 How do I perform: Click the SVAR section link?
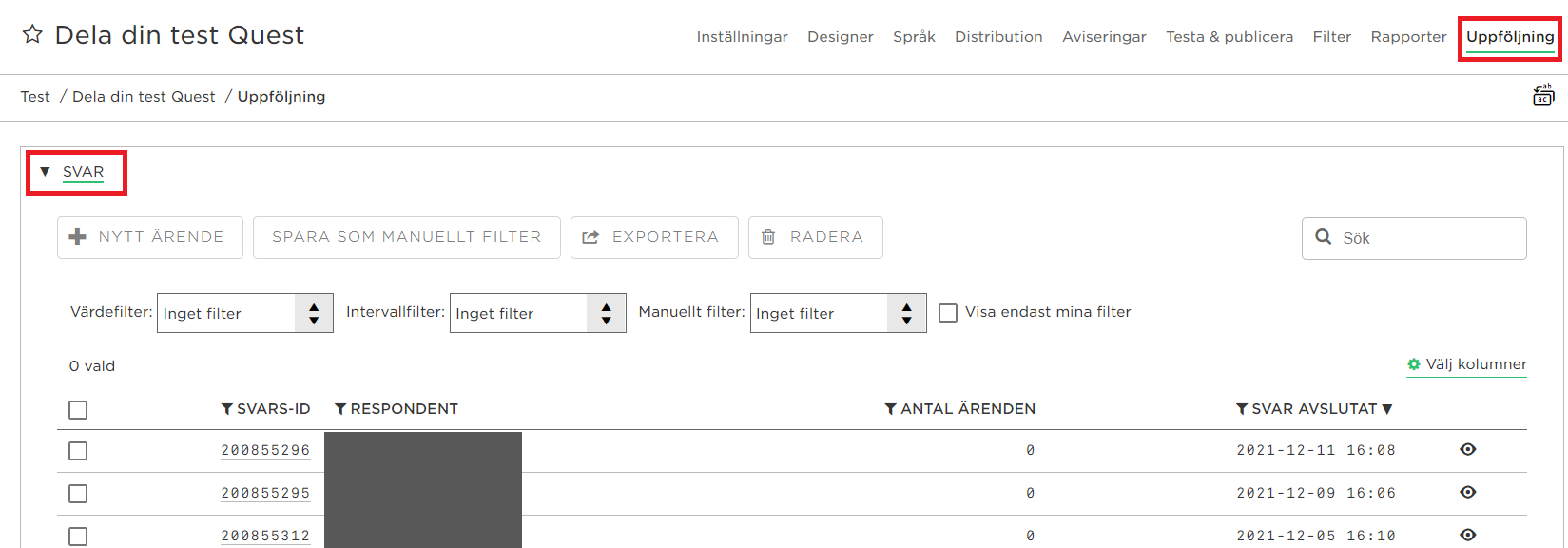pyautogui.click(x=83, y=172)
